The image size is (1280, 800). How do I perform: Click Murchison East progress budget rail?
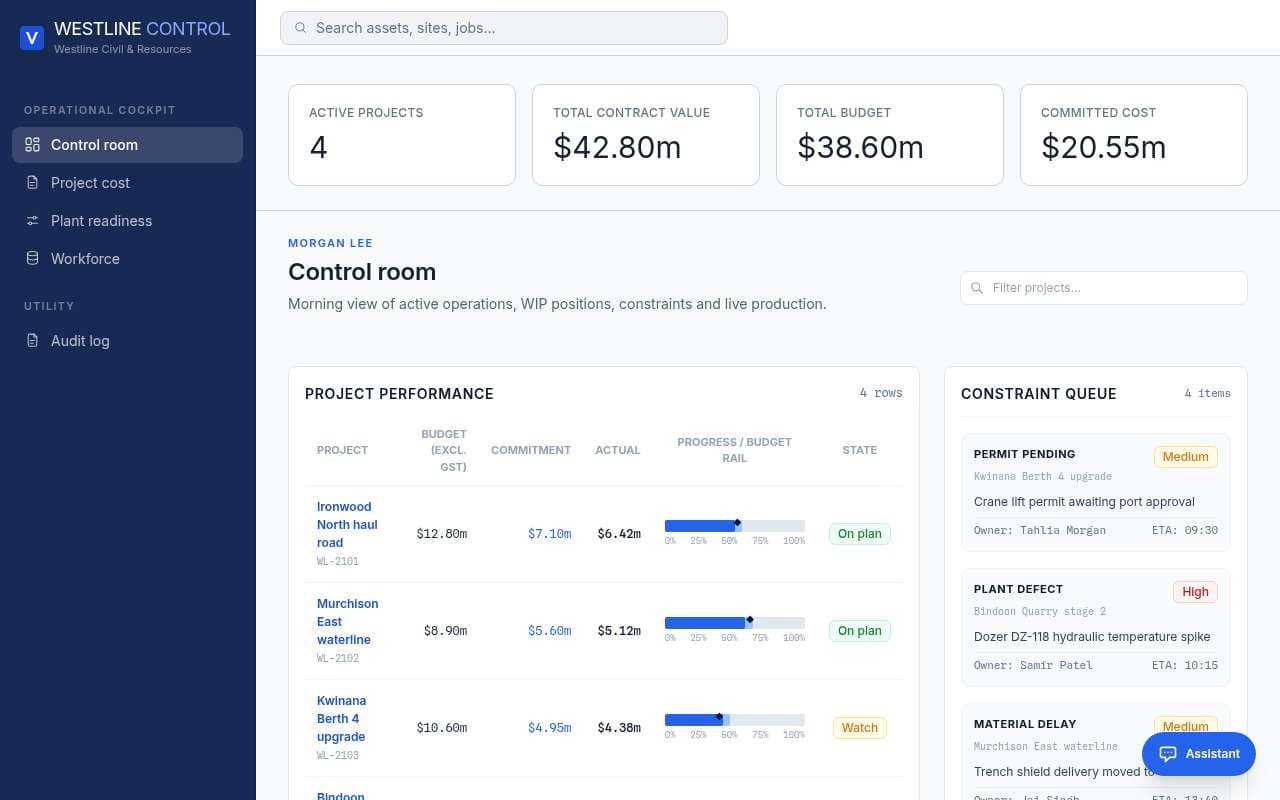pyautogui.click(x=735, y=623)
